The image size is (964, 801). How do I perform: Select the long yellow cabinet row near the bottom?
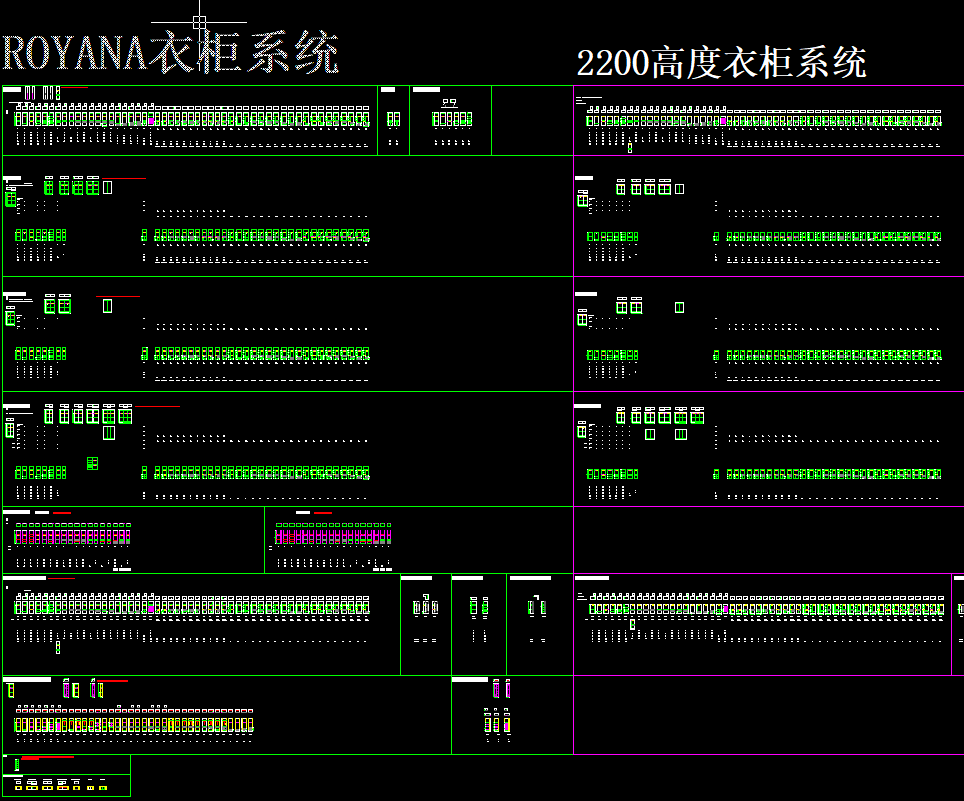click(134, 724)
